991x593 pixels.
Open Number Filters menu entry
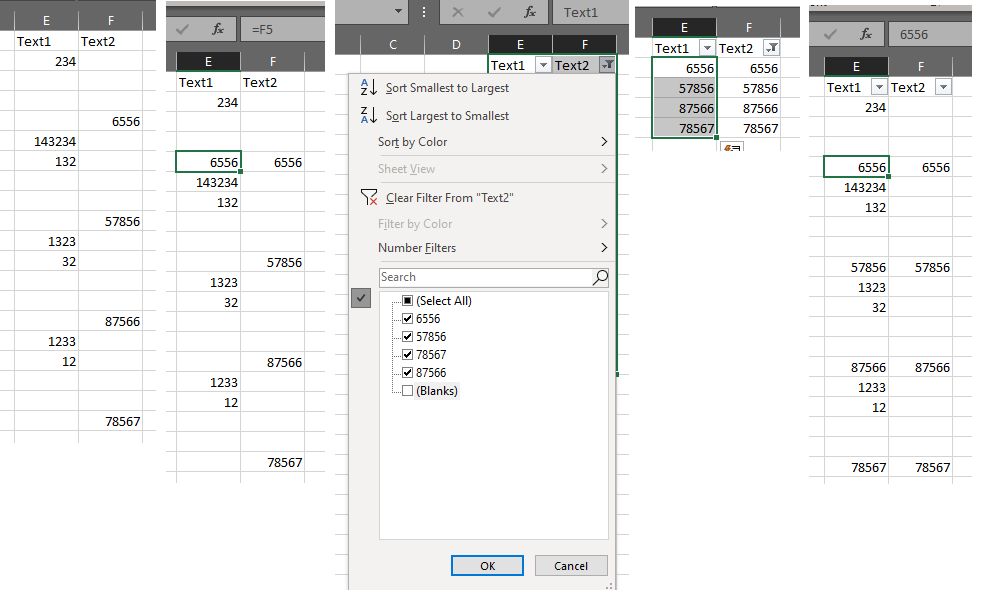pos(416,248)
